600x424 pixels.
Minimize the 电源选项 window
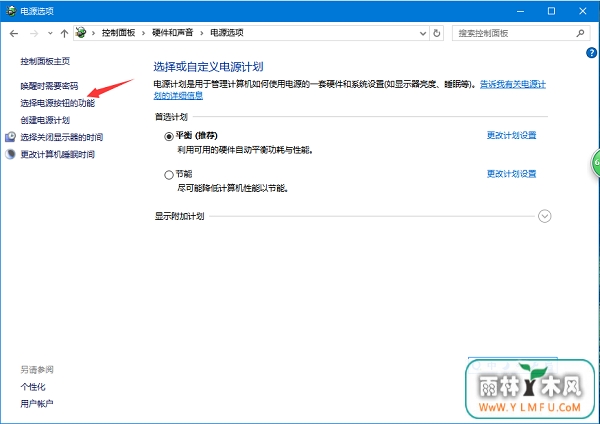[520, 11]
